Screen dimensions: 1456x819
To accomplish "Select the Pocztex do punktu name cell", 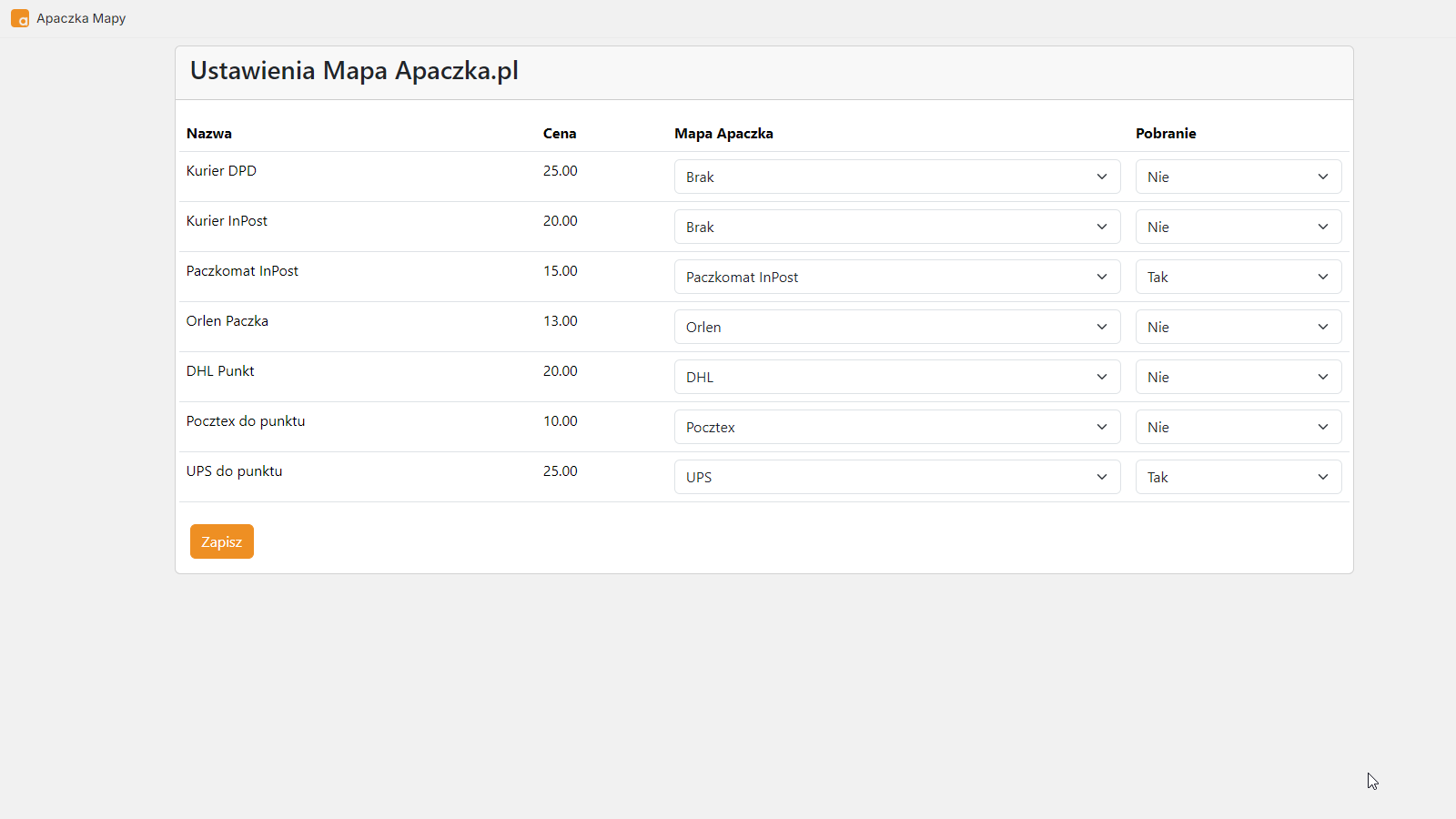I will 246,421.
